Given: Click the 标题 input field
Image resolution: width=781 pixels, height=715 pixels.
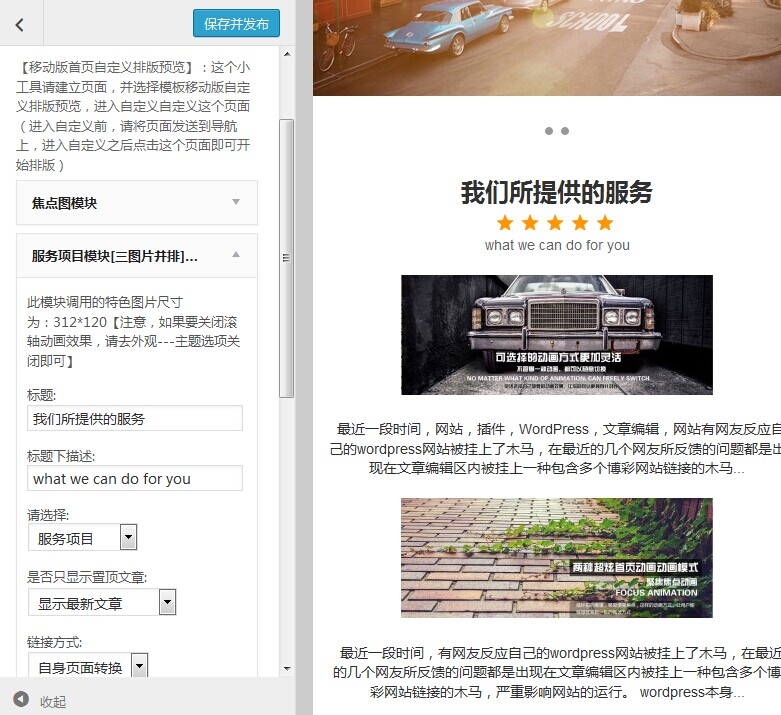Looking at the screenshot, I should (x=135, y=418).
